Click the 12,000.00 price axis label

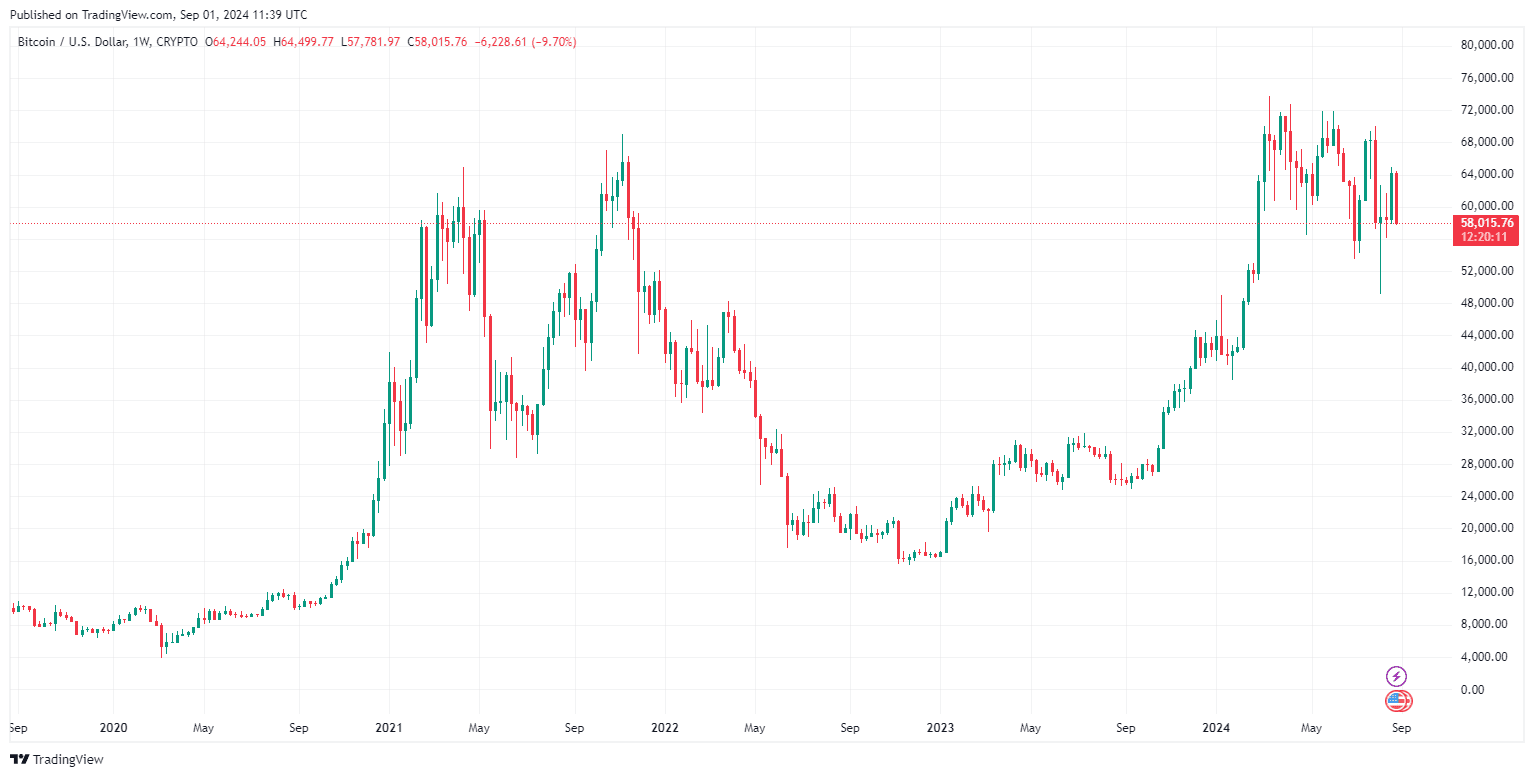click(1489, 592)
